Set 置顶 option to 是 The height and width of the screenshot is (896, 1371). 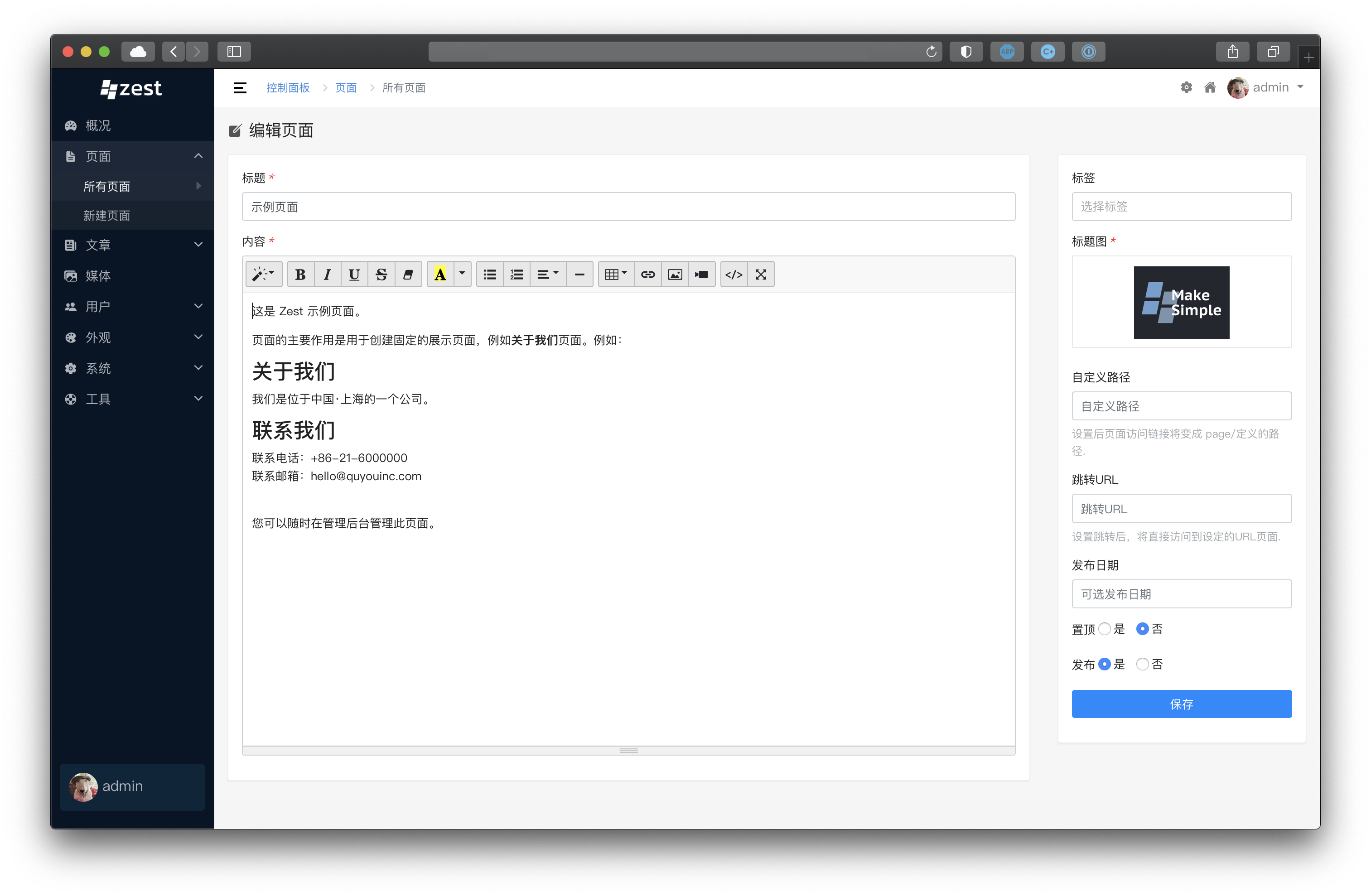click(x=1104, y=629)
